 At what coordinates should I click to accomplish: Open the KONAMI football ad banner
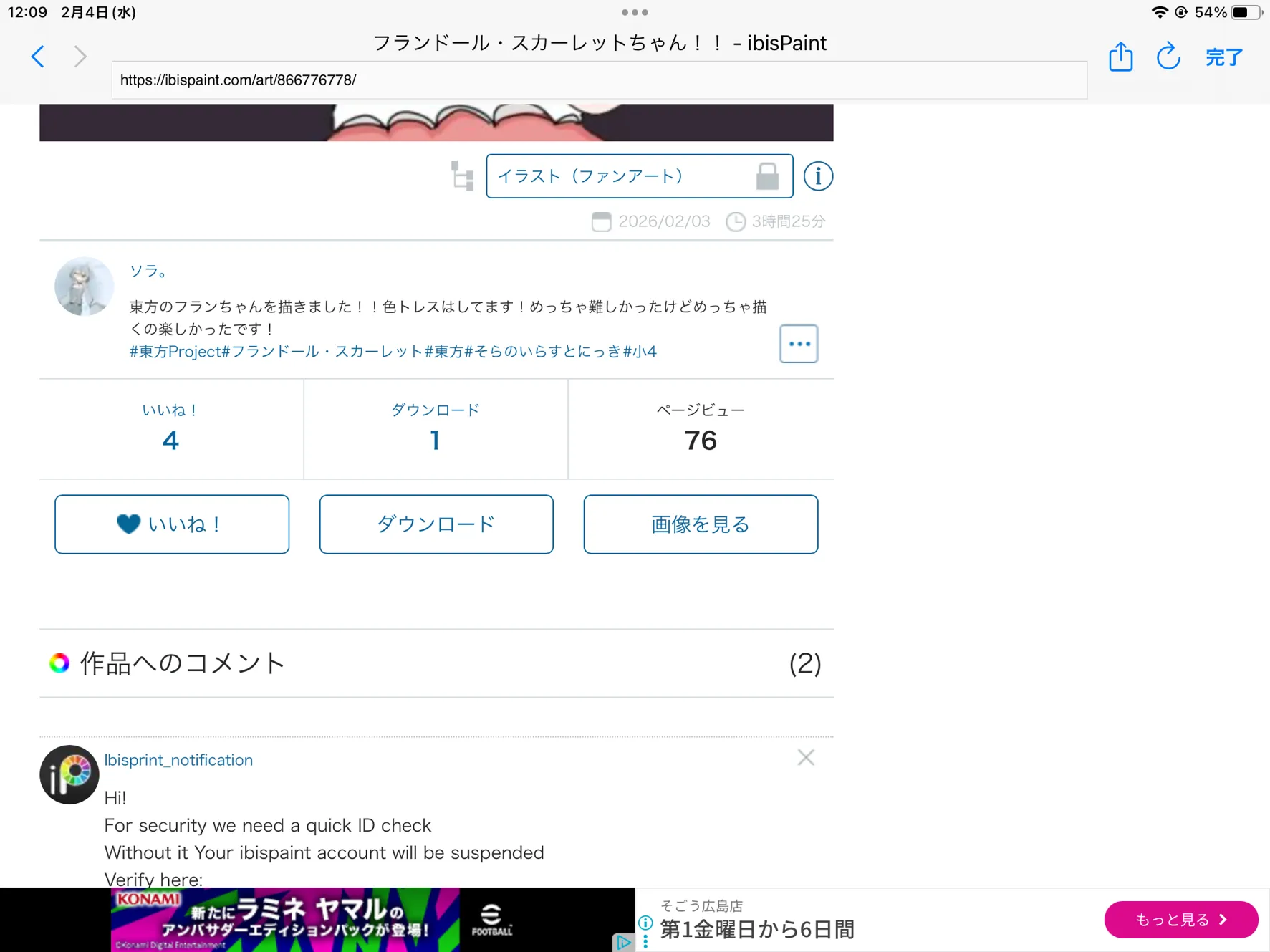click(x=317, y=920)
